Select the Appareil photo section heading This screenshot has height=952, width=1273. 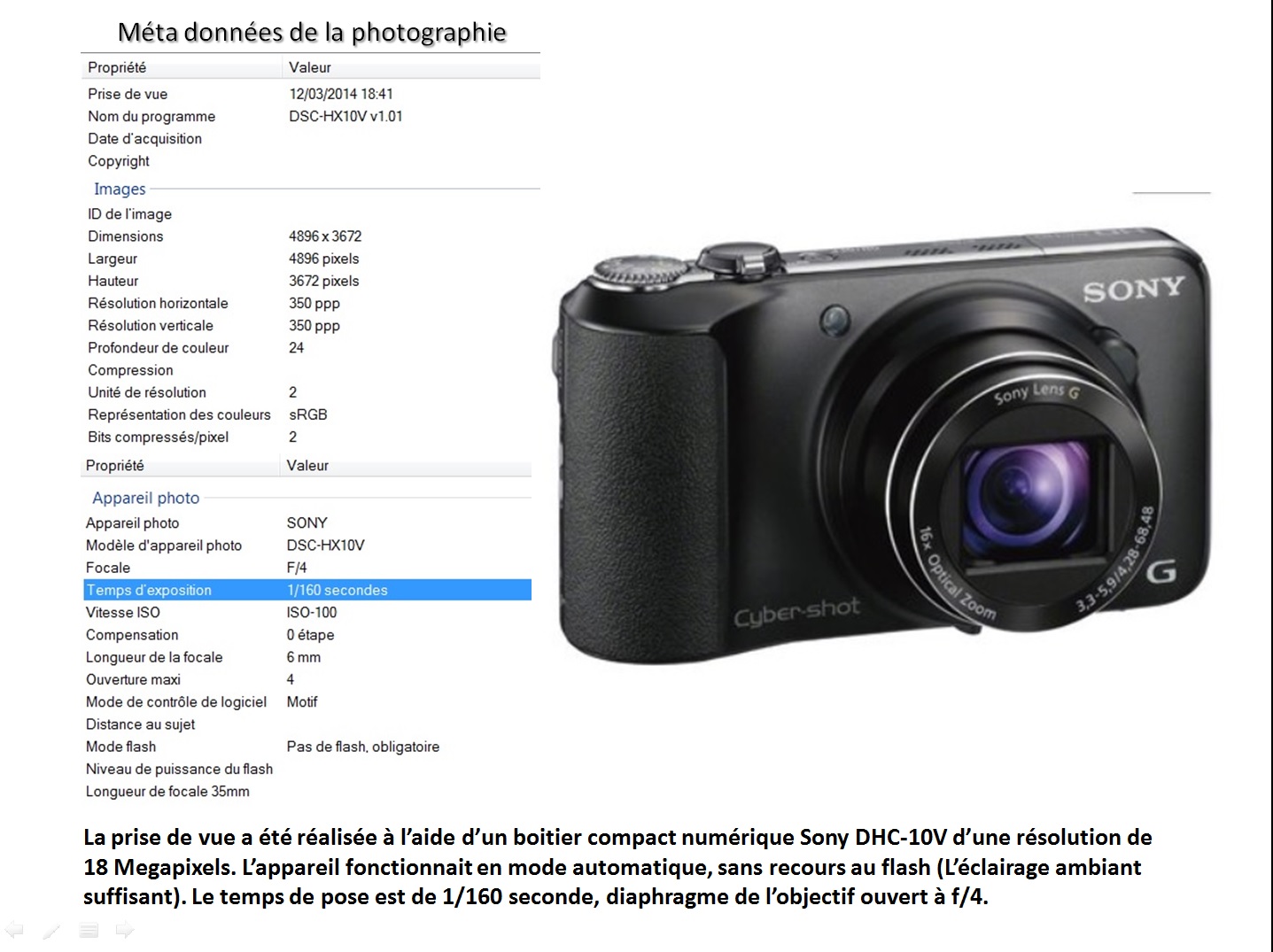pos(146,498)
